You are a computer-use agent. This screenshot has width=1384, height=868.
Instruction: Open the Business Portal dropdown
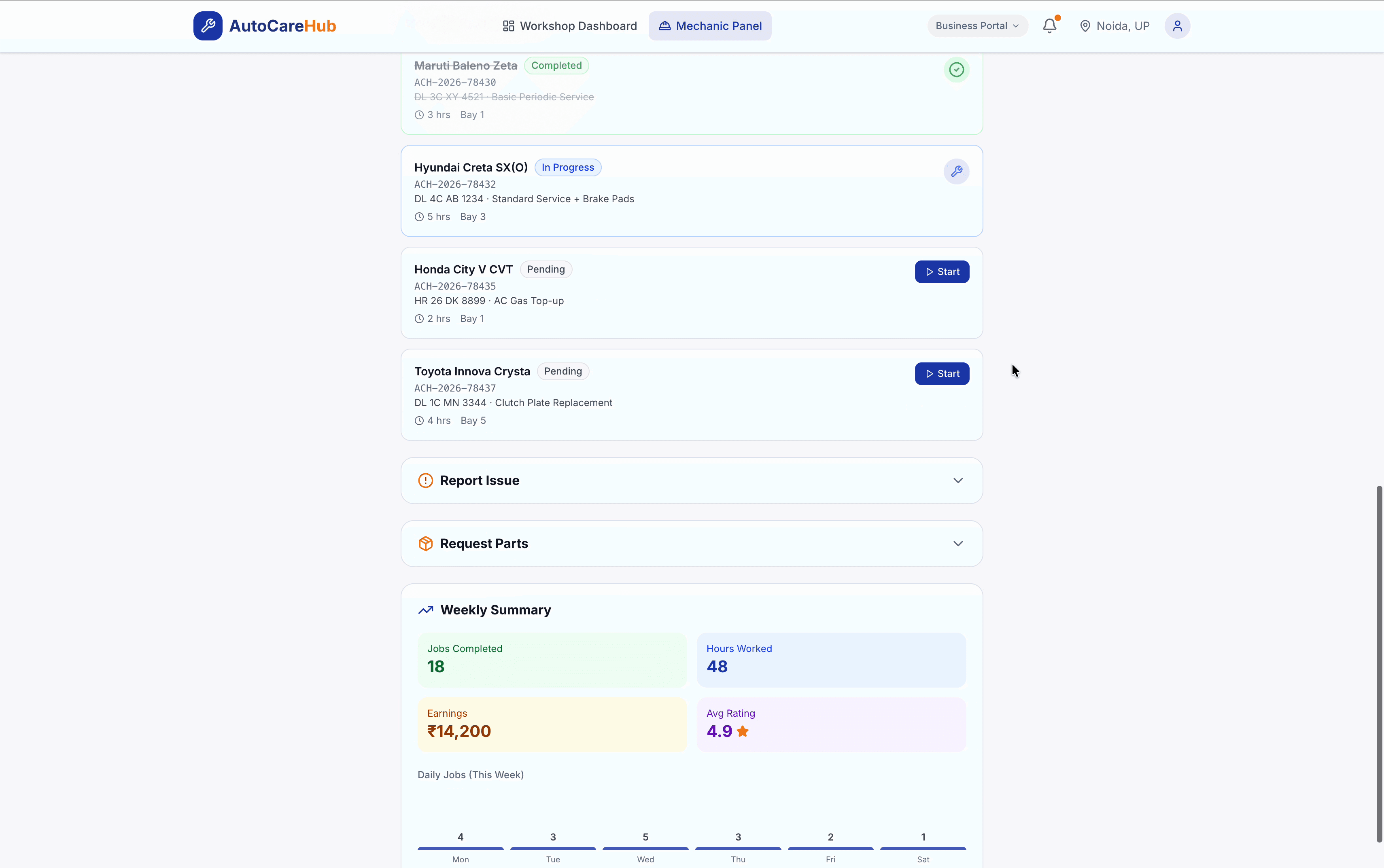pyautogui.click(x=976, y=25)
